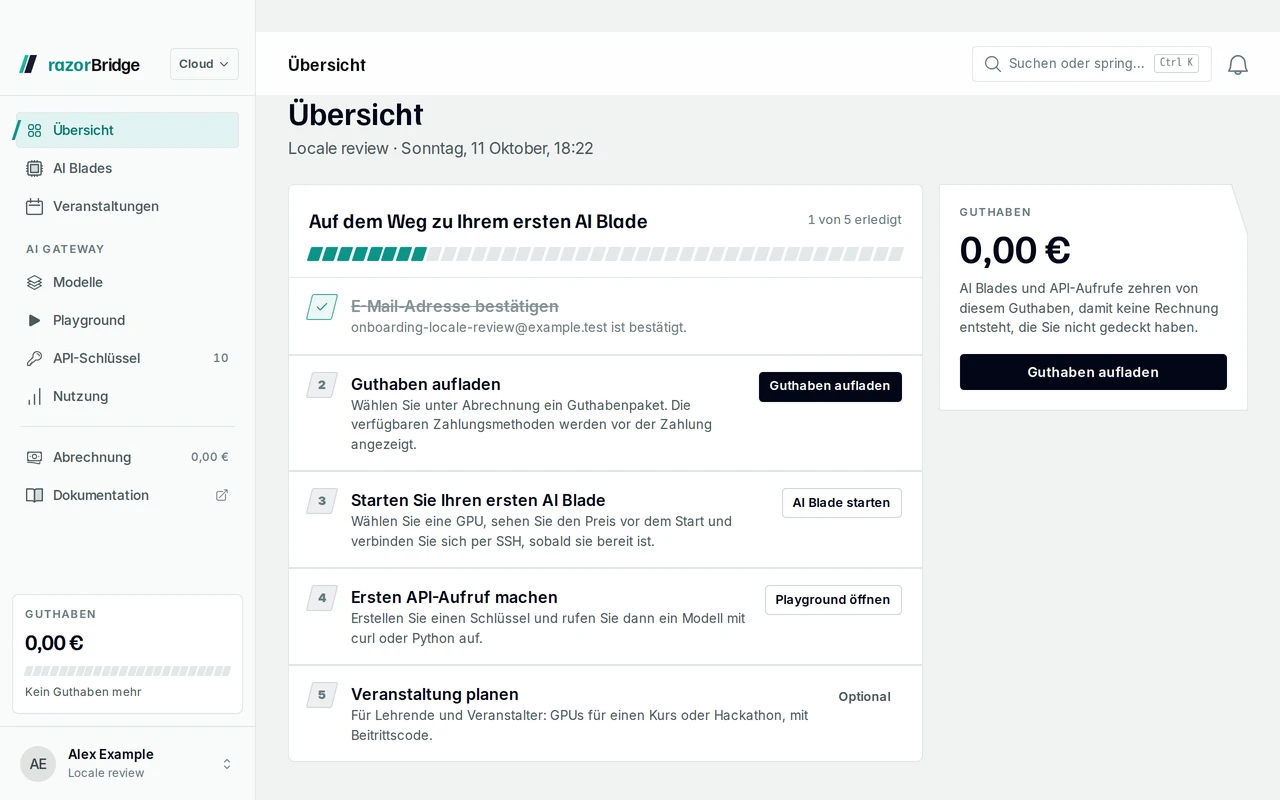Expand the Alex Example account switcher
The image size is (1280, 800).
click(227, 764)
